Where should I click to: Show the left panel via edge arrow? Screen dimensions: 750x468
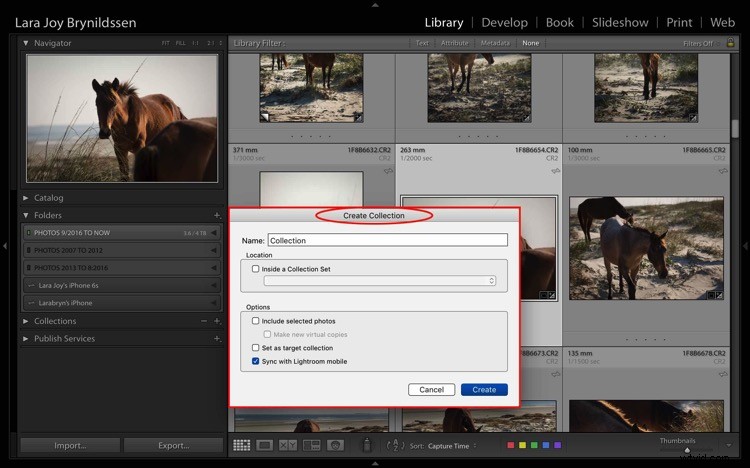coord(5,246)
